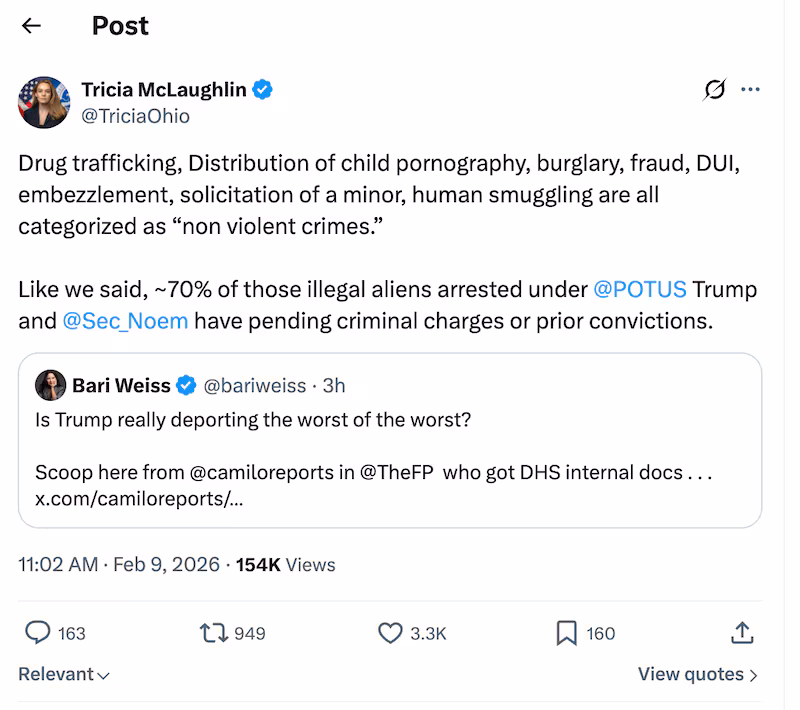This screenshot has width=800, height=710.
Task: Open the Grok actions icon
Action: pos(713,89)
